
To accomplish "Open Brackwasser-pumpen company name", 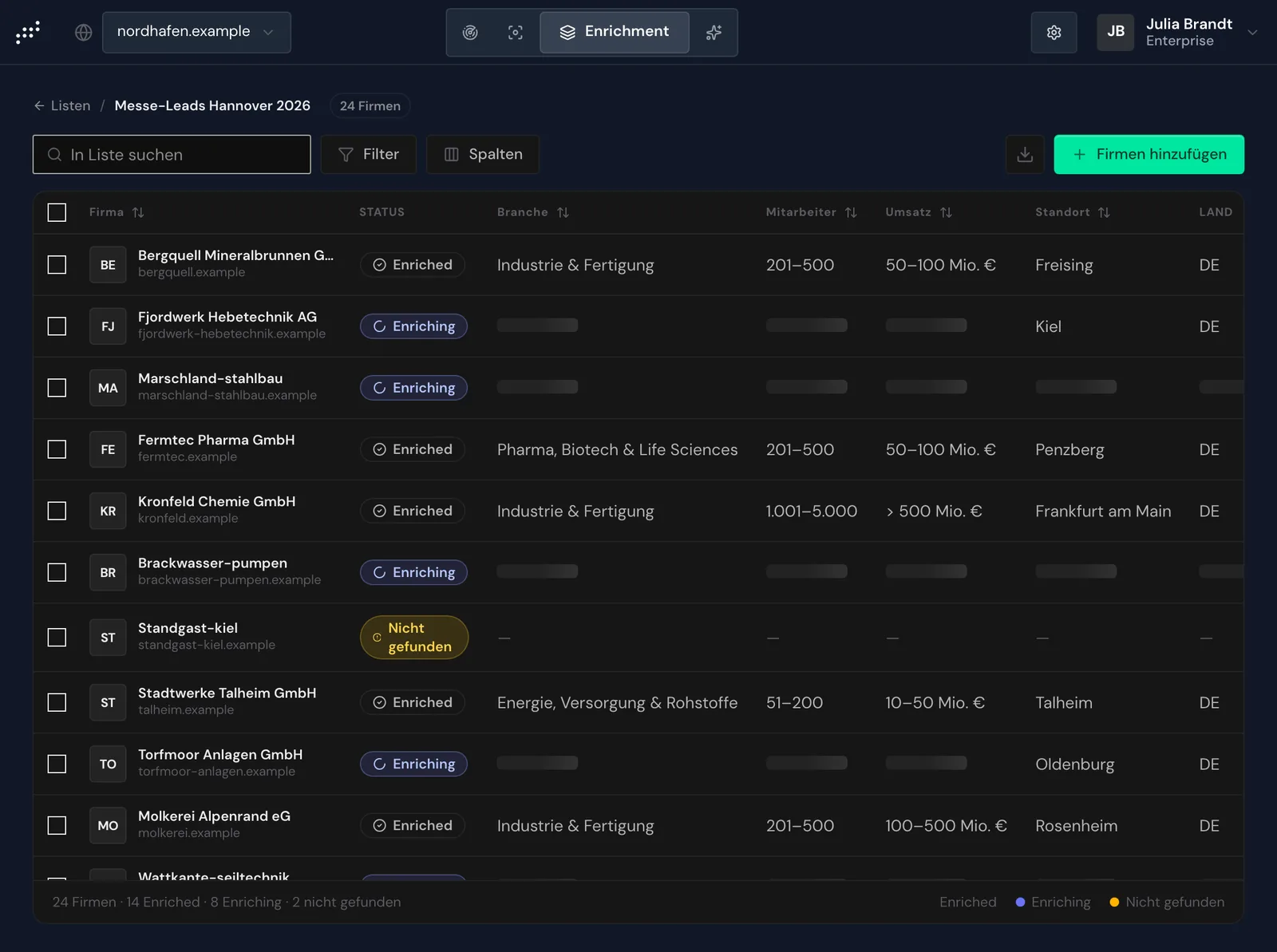I will point(212,563).
